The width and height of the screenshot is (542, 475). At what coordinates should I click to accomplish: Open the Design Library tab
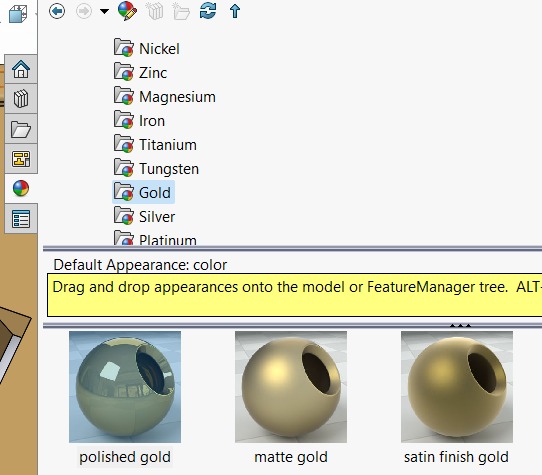[x=21, y=99]
